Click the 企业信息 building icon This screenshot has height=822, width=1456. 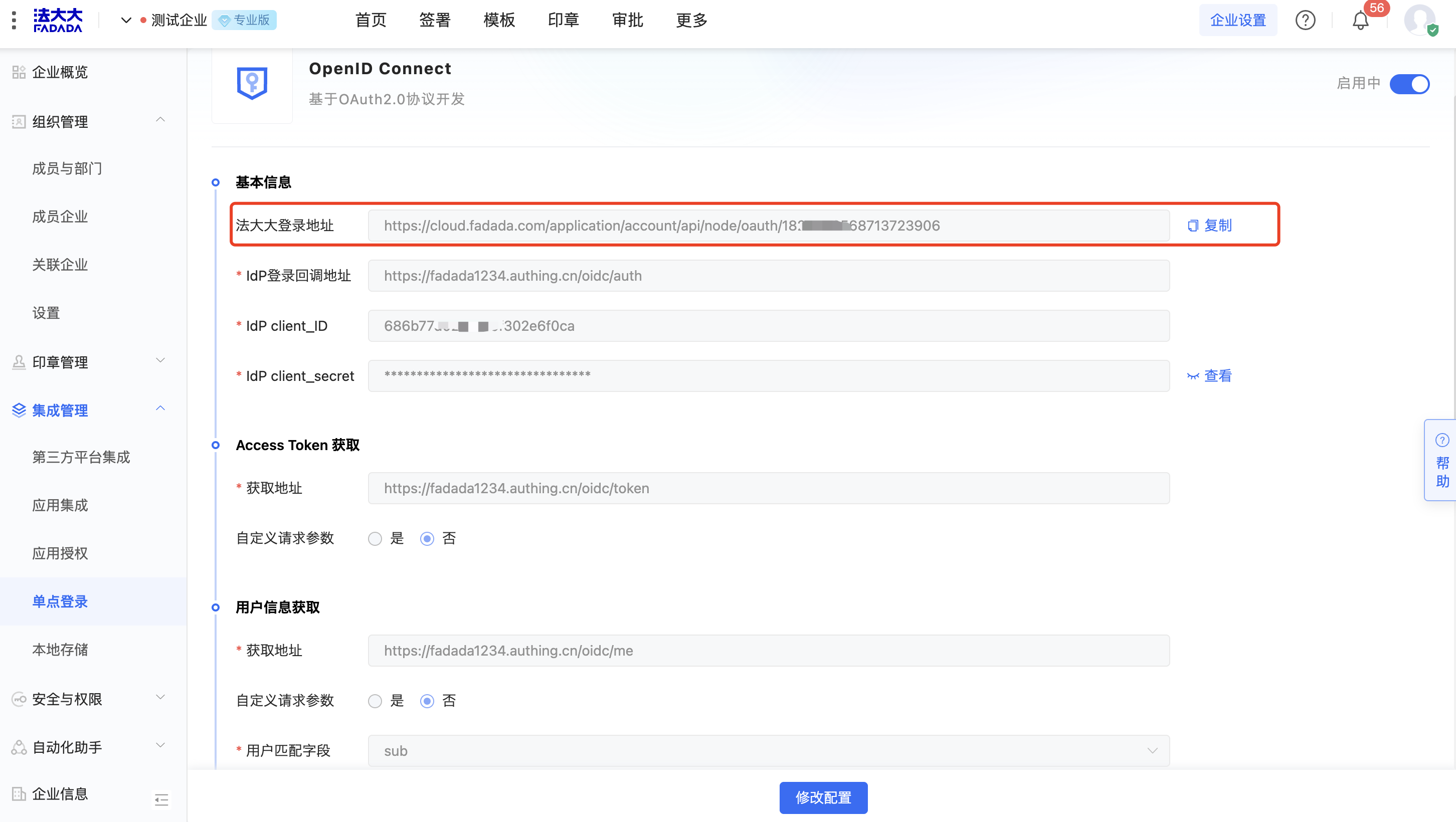tap(19, 794)
